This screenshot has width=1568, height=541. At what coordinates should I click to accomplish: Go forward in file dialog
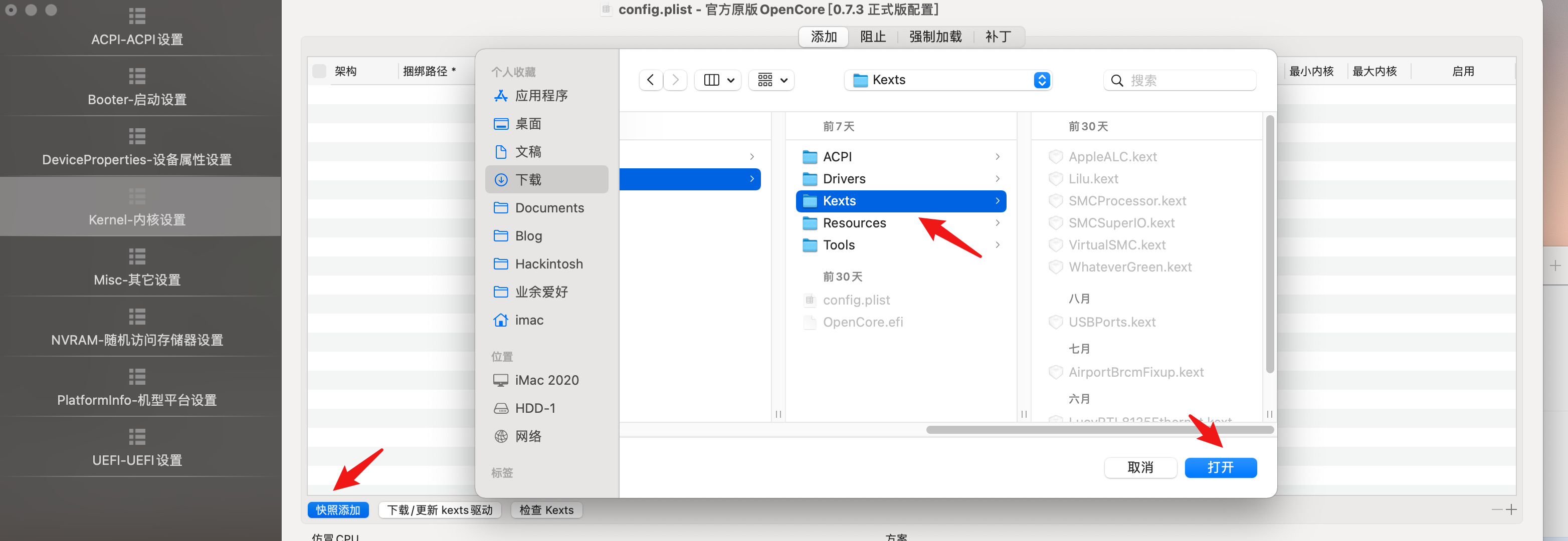[675, 80]
